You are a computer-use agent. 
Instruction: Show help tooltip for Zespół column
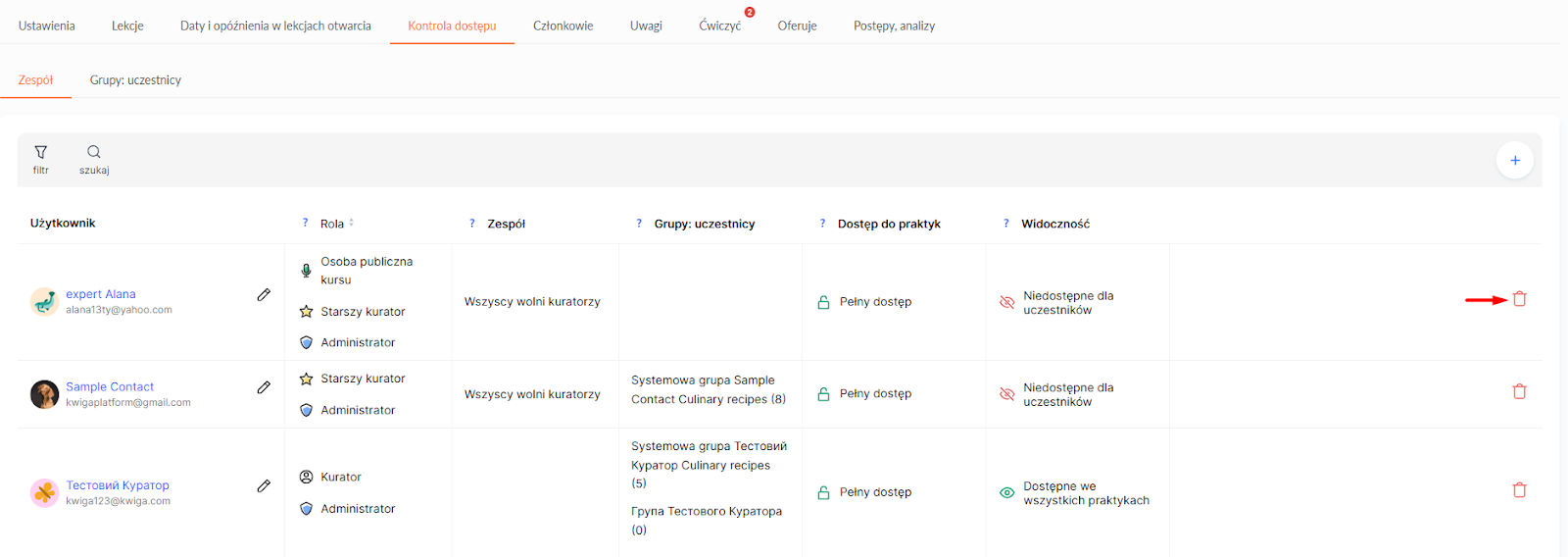pos(472,224)
